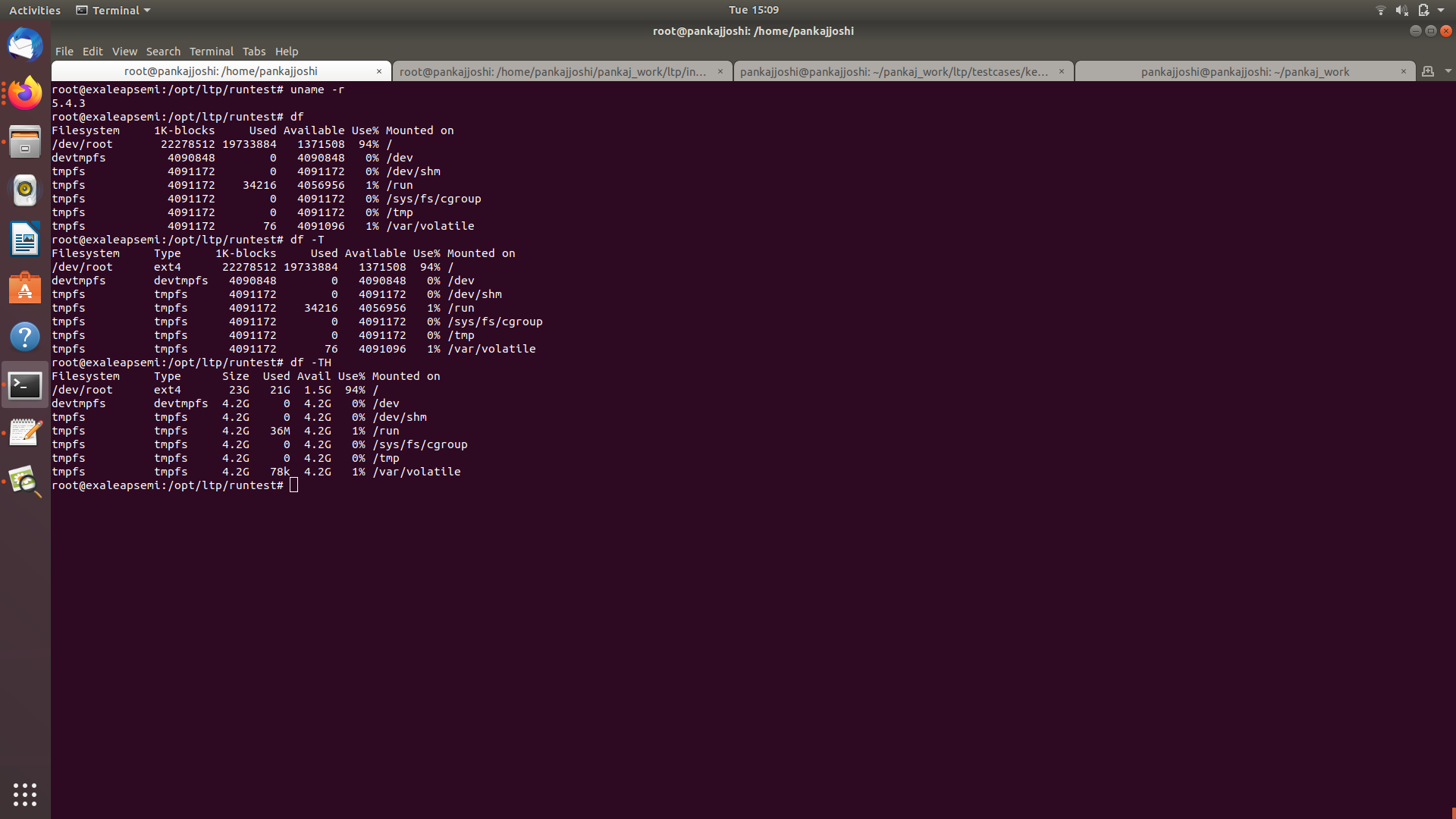Open LibreOffice Writer from the dock

tap(25, 239)
